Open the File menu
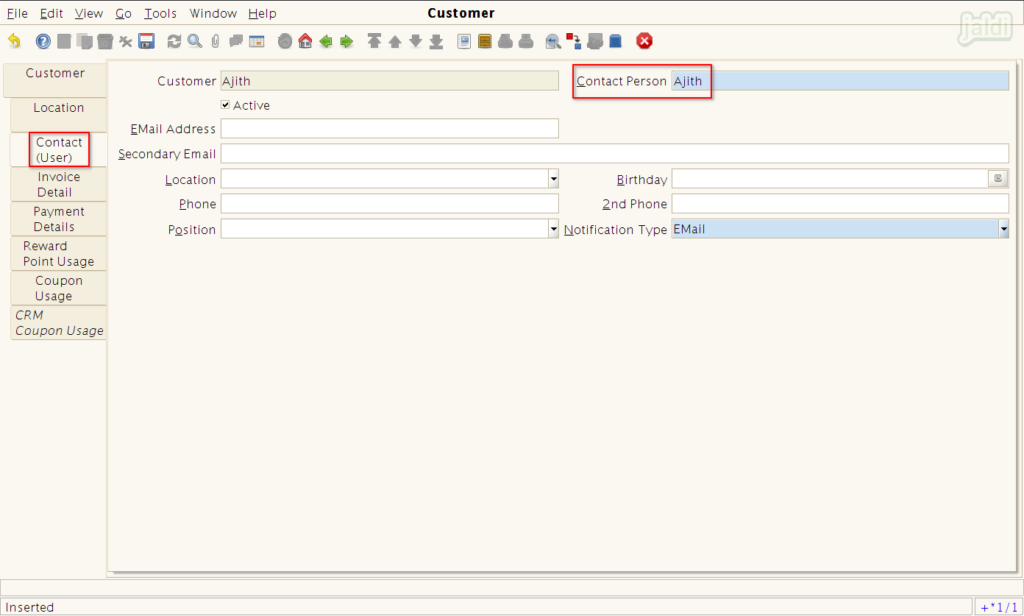The height and width of the screenshot is (616, 1024). coord(17,13)
